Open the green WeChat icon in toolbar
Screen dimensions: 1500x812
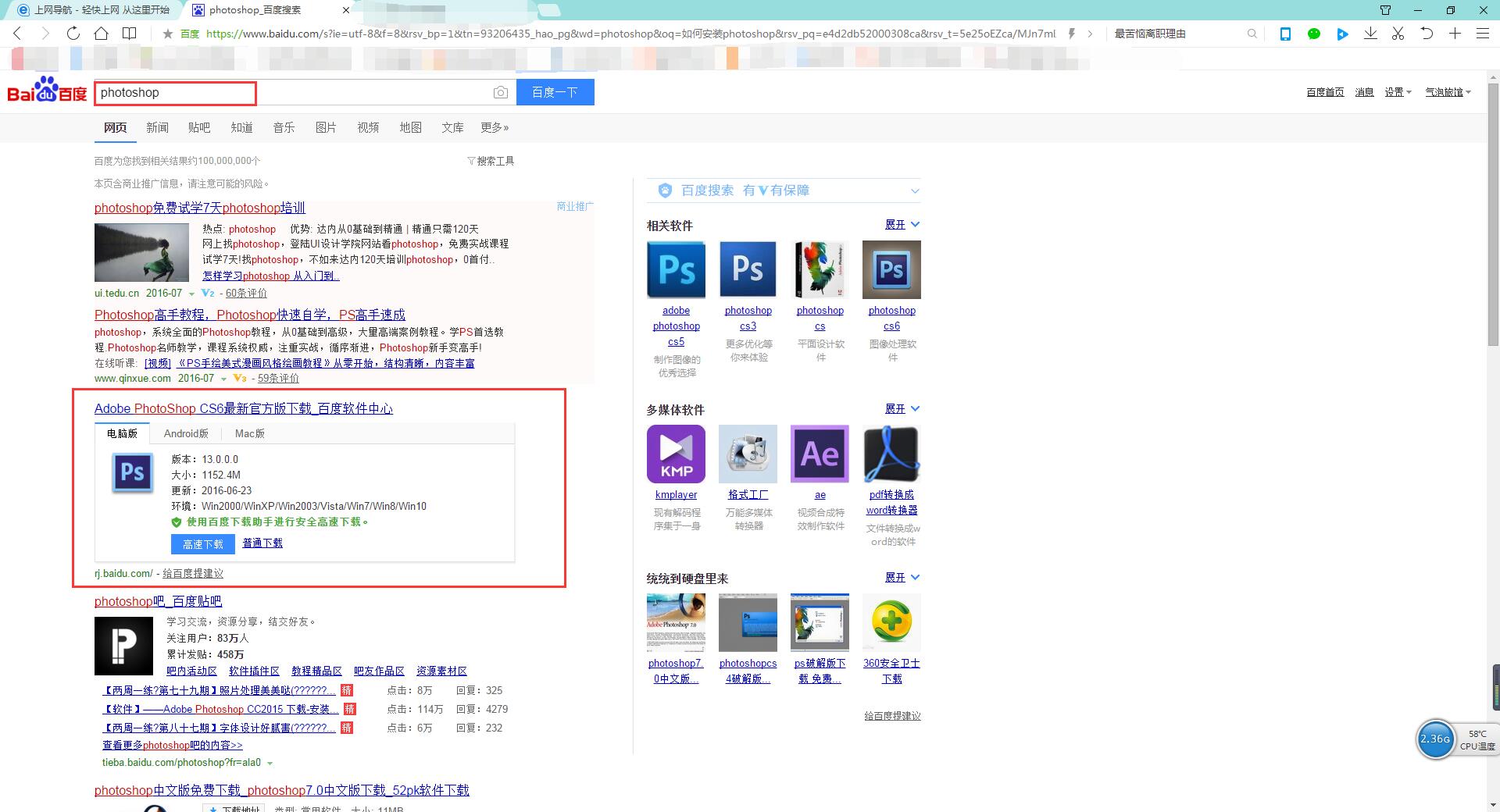1314,34
